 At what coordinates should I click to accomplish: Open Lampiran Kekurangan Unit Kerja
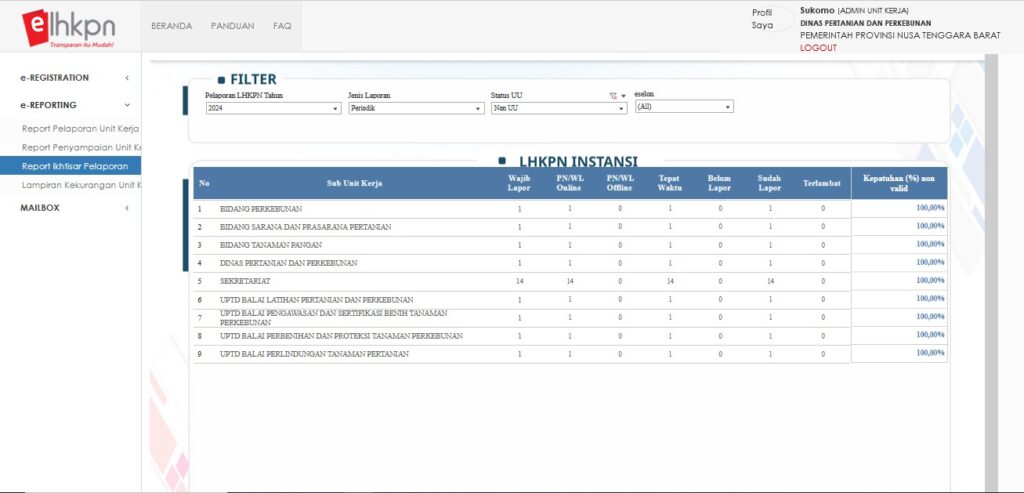pos(80,185)
